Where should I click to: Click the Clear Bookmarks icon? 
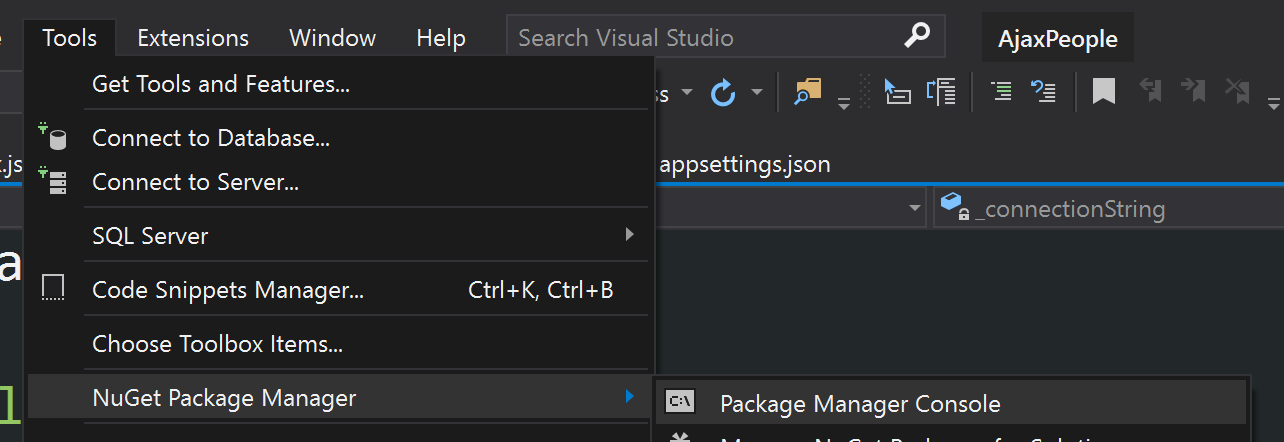coord(1238,91)
